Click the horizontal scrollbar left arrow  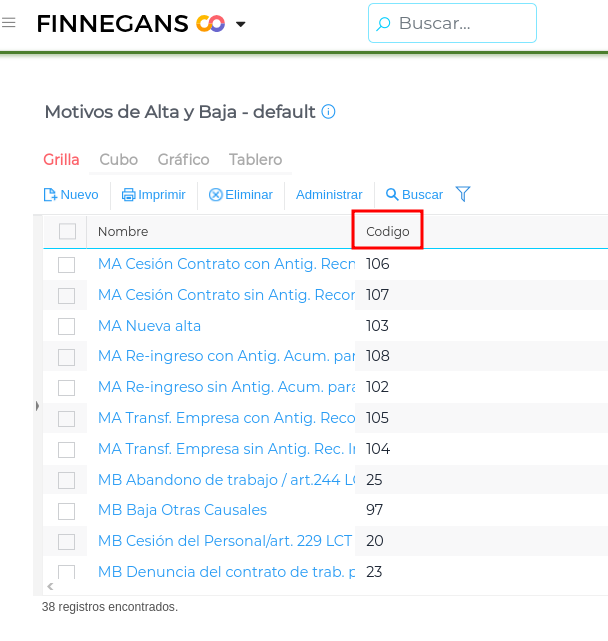click(x=50, y=587)
